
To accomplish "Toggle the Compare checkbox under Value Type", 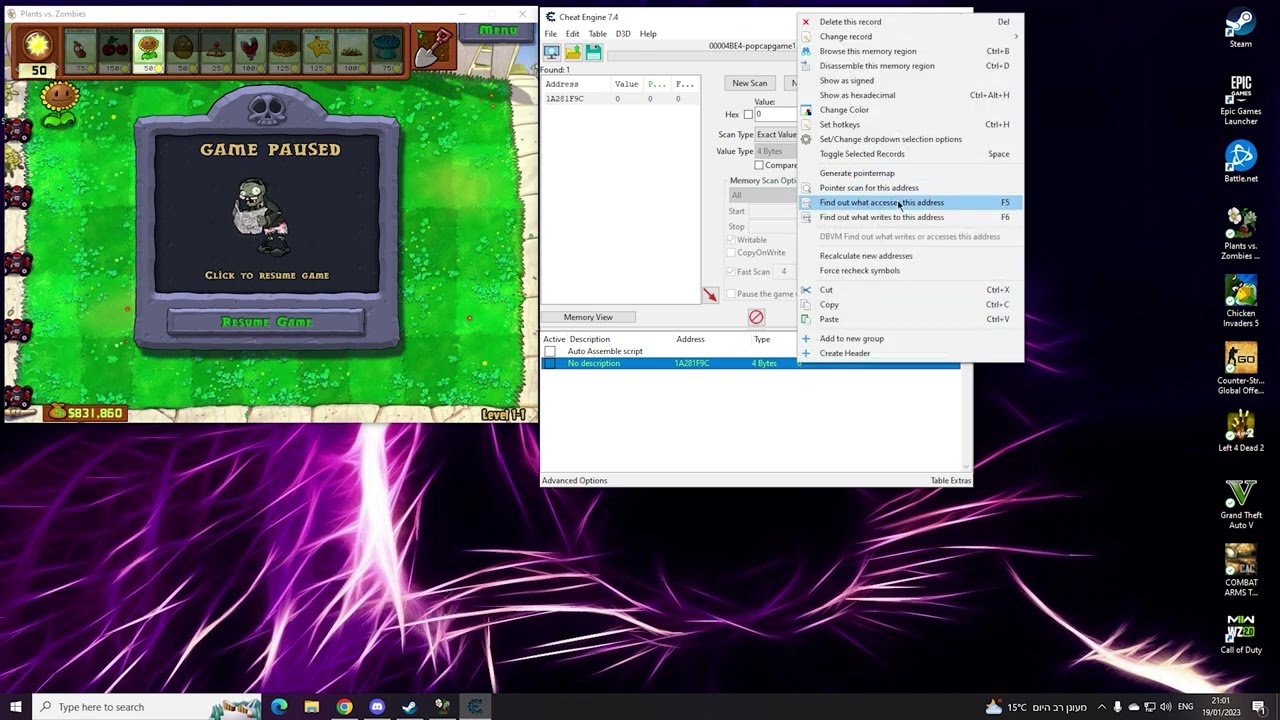I will pyautogui.click(x=759, y=166).
